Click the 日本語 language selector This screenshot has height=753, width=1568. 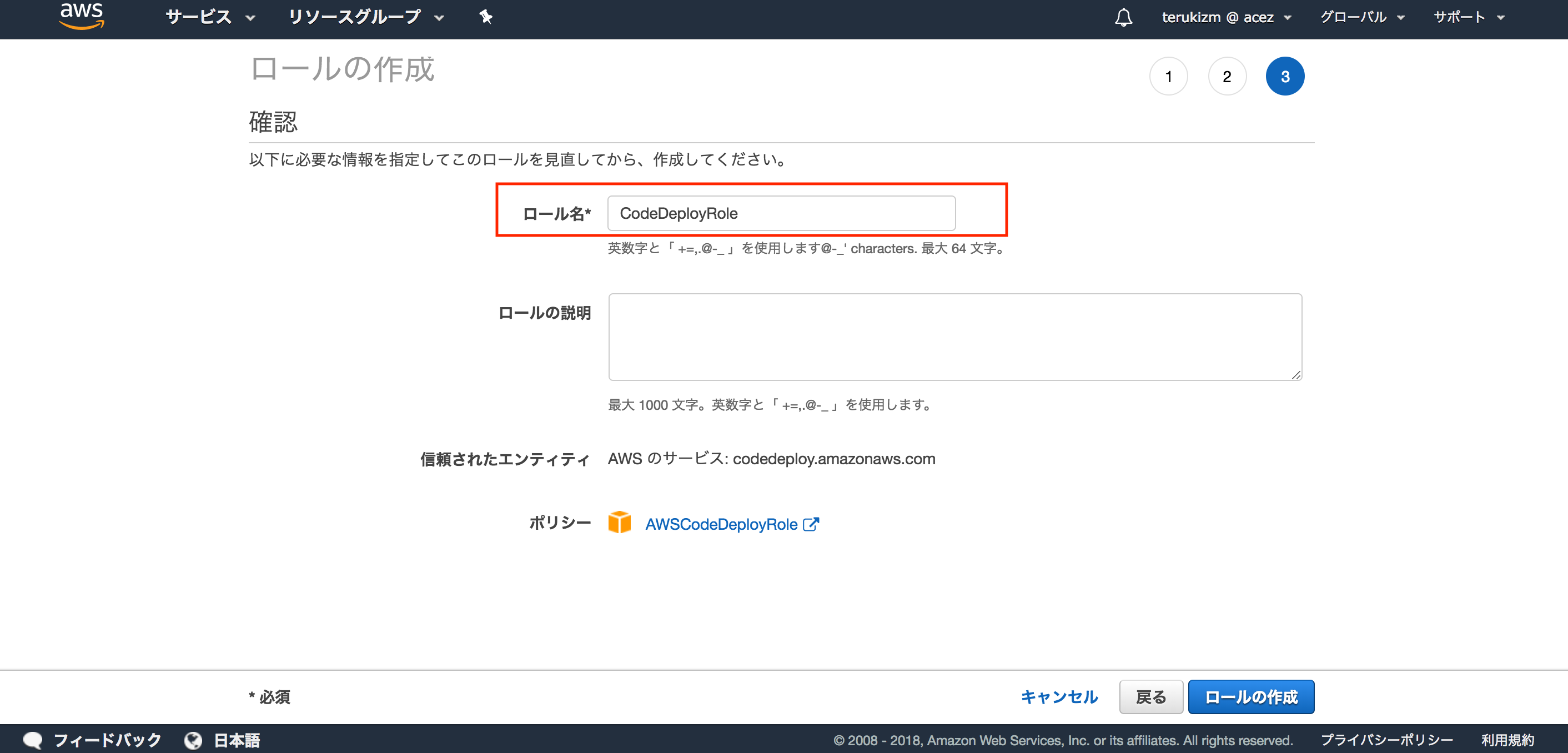[237, 740]
